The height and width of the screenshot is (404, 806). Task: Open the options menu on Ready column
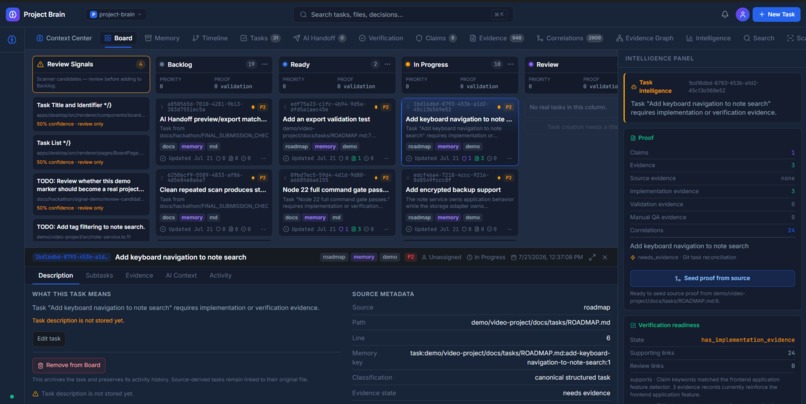click(388, 64)
